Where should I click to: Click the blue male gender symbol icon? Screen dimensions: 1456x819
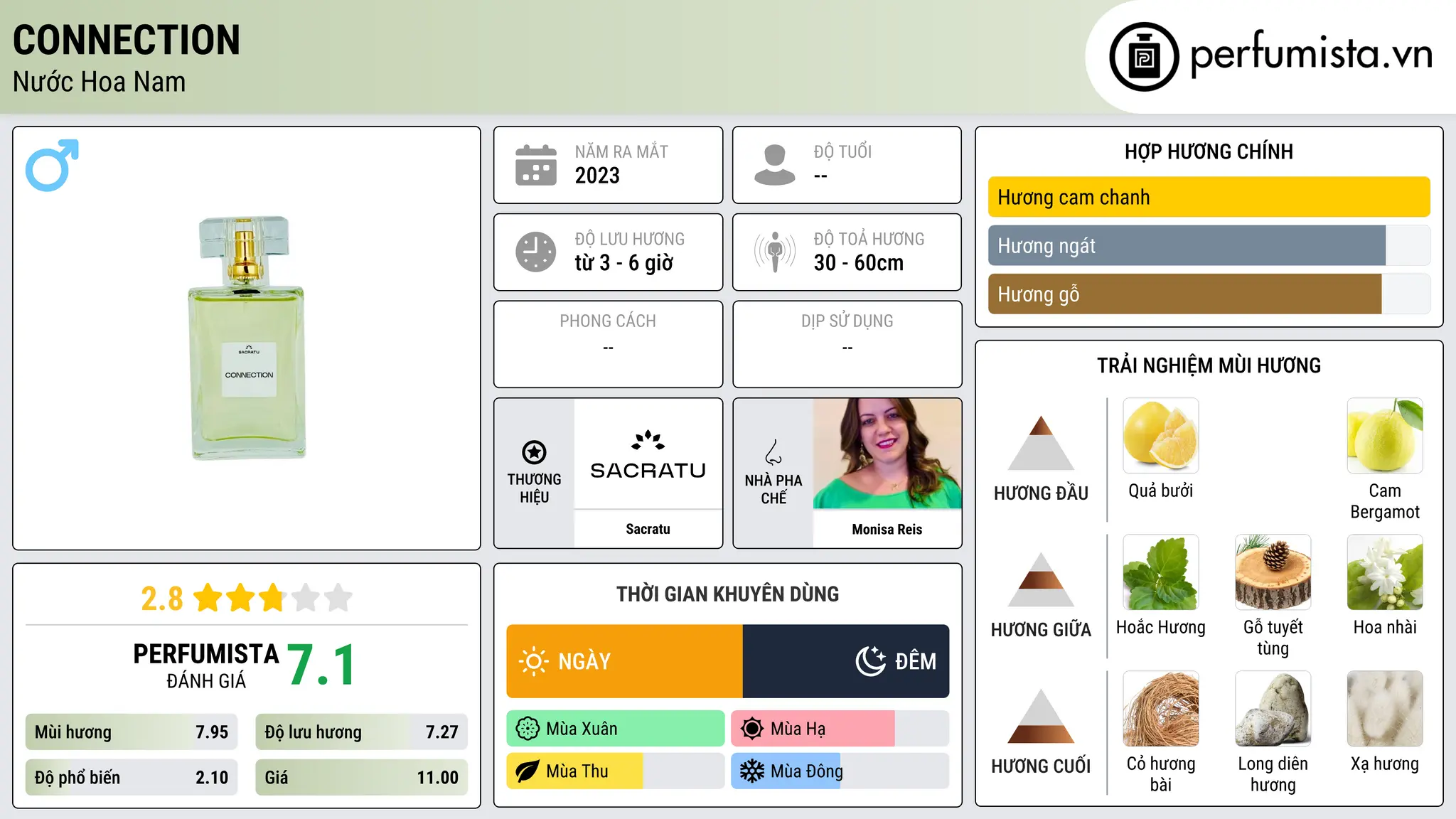coord(52,165)
